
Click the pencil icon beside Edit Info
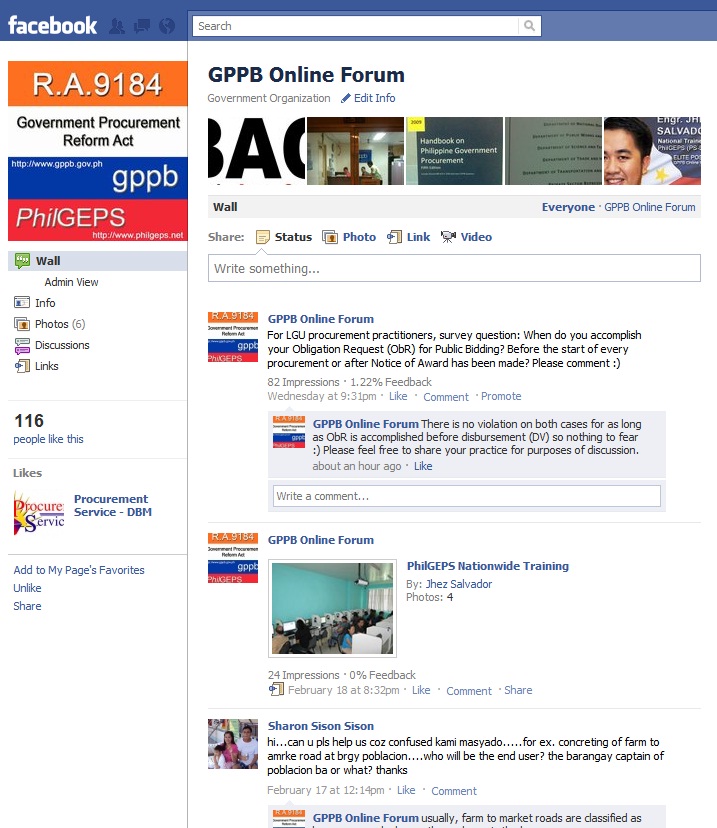tap(346, 98)
